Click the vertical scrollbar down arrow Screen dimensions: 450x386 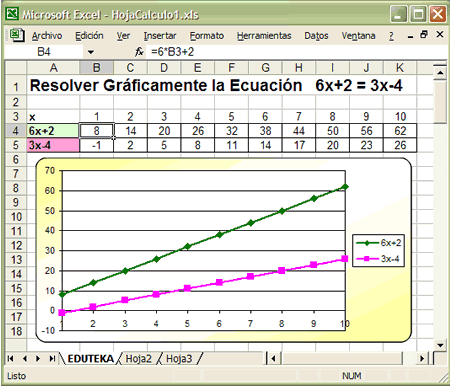click(440, 345)
